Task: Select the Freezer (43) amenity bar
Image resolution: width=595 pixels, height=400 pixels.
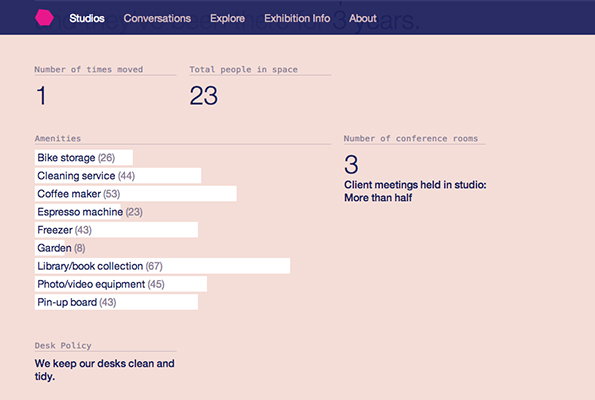Action: [x=116, y=230]
